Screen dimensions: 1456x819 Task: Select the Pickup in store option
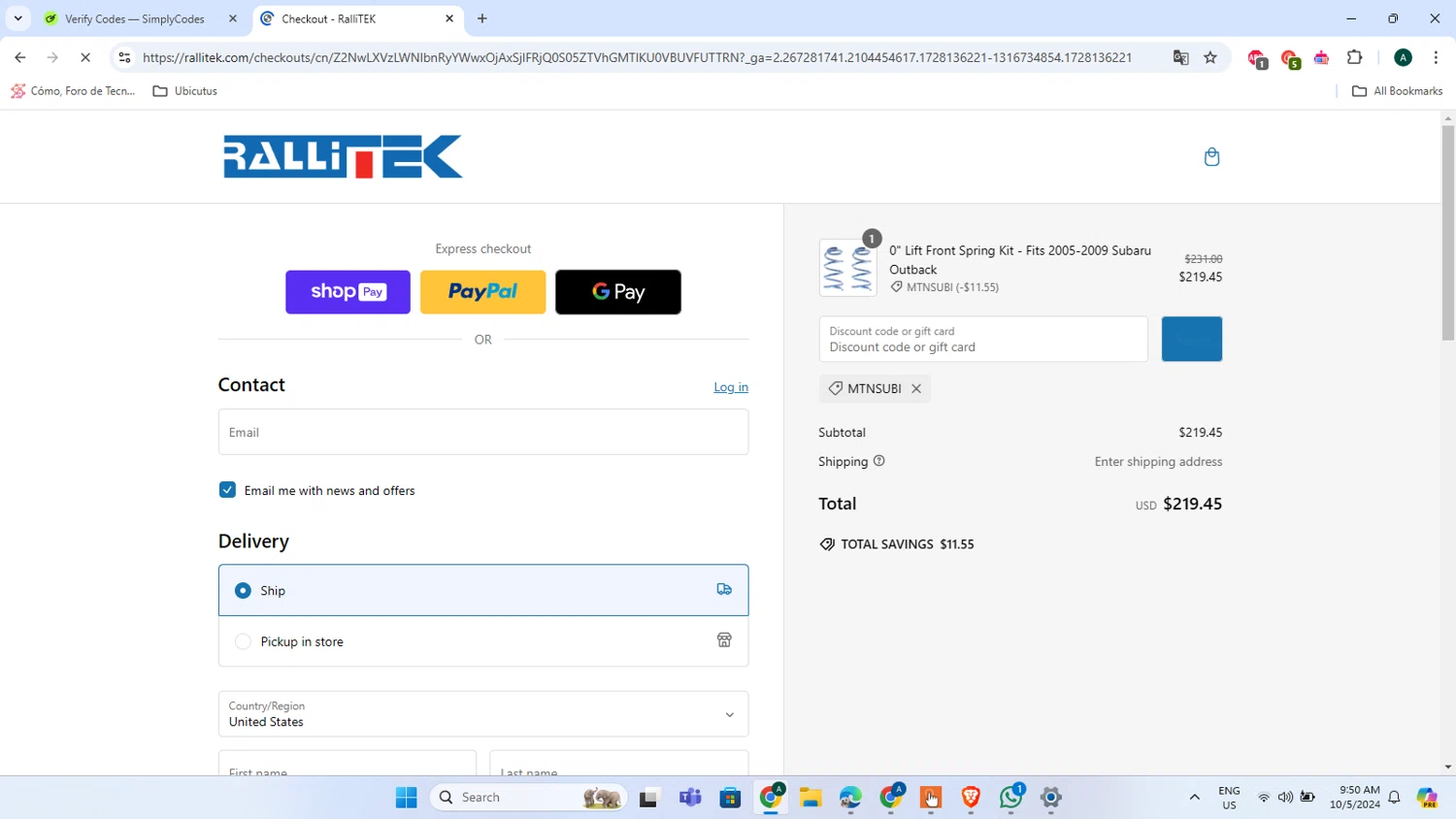pyautogui.click(x=483, y=641)
